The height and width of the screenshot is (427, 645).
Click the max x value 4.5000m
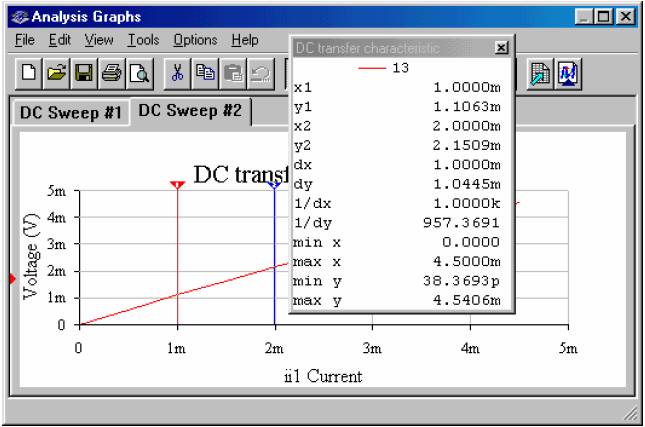pyautogui.click(x=467, y=262)
